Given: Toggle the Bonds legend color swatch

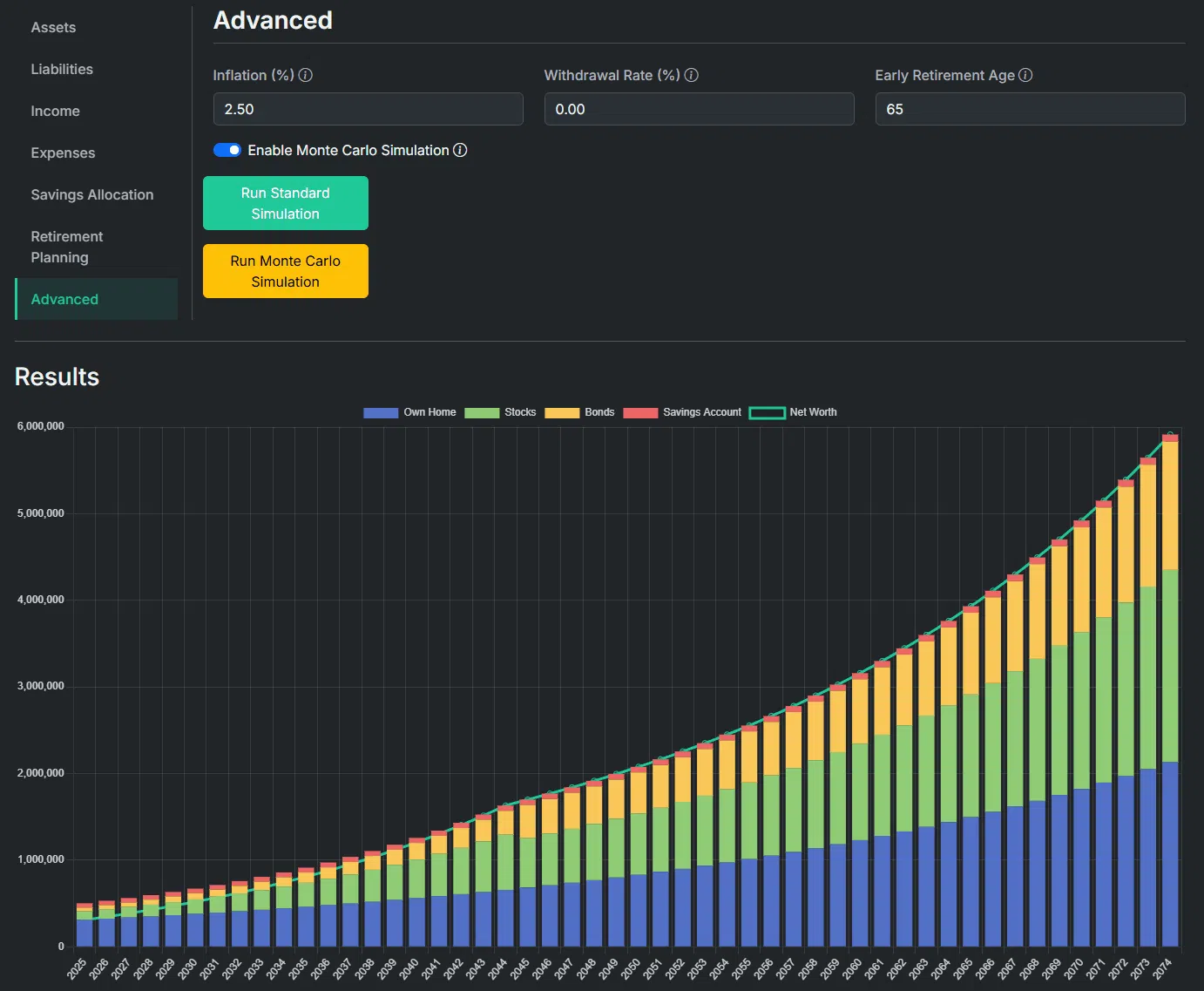Looking at the screenshot, I should tap(562, 412).
